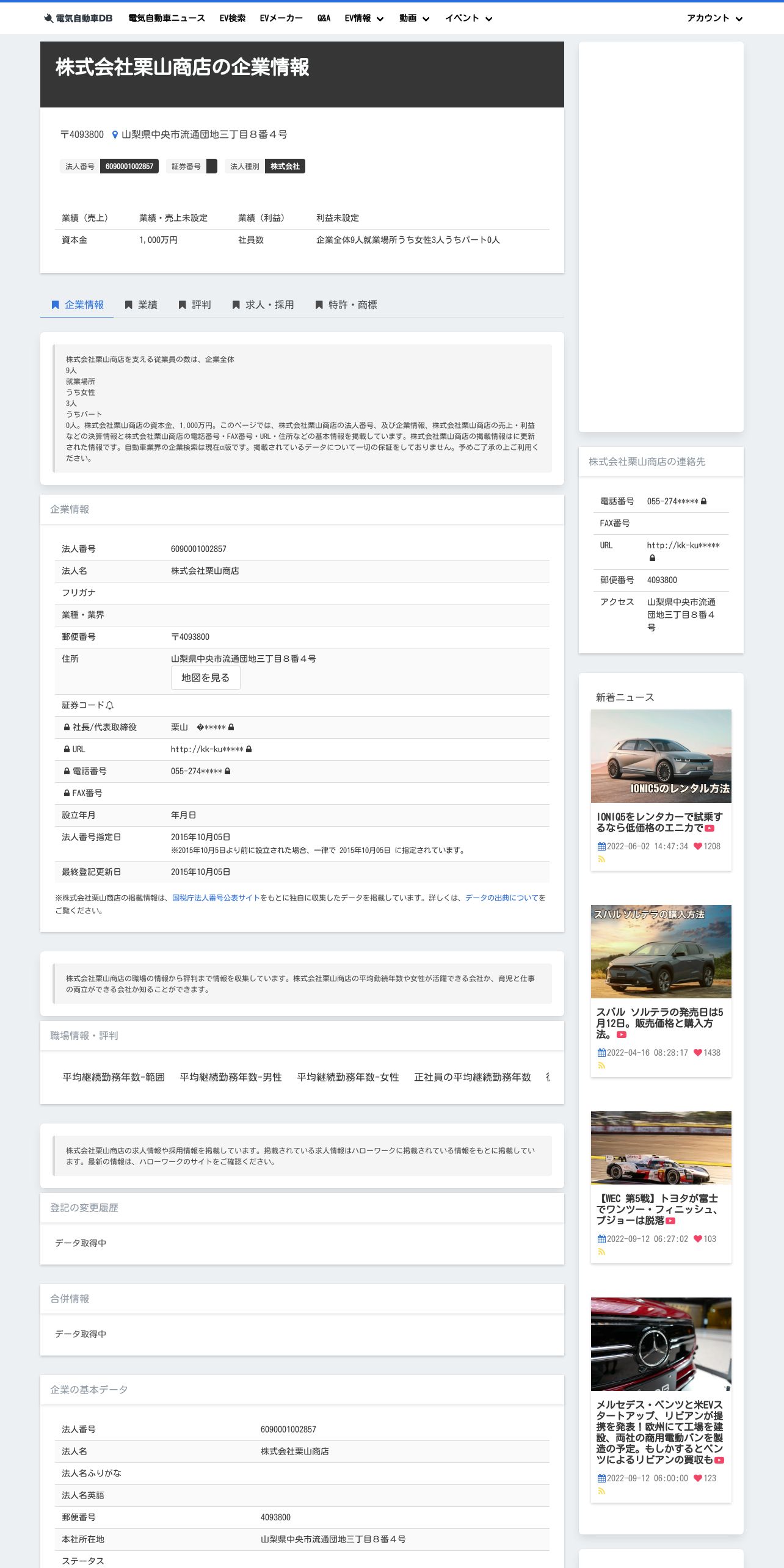Open 電気自動車ニュース in navigation
This screenshot has height=1568, width=784.
point(167,18)
